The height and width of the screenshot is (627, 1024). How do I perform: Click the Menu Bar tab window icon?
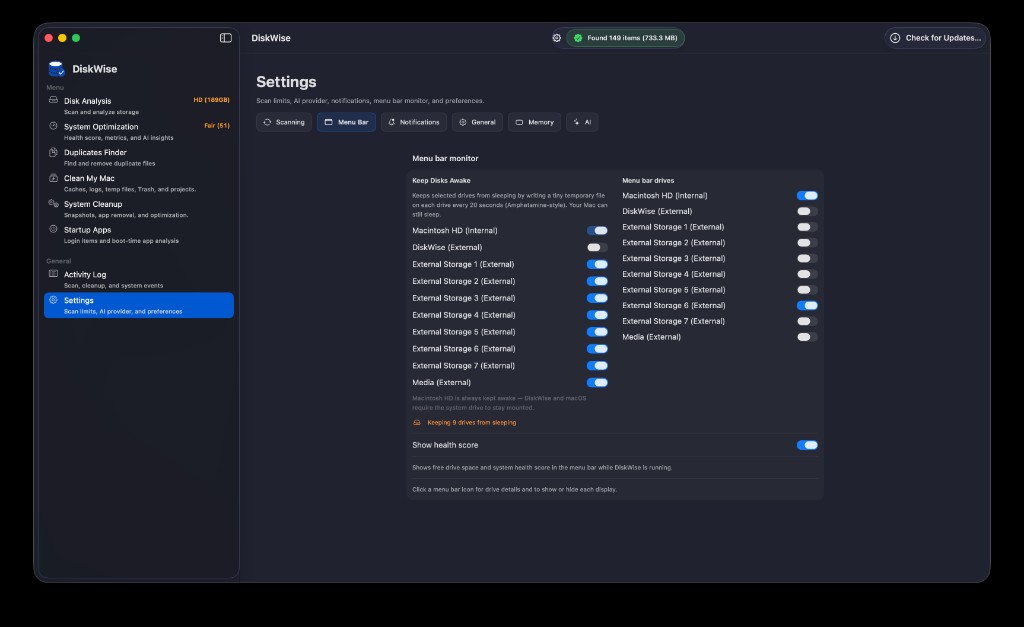[x=328, y=122]
